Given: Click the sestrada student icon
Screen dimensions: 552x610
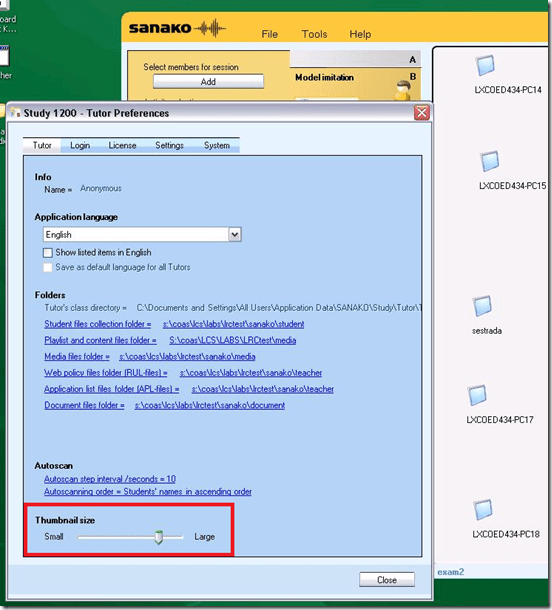Looking at the screenshot, I should pos(482,306).
